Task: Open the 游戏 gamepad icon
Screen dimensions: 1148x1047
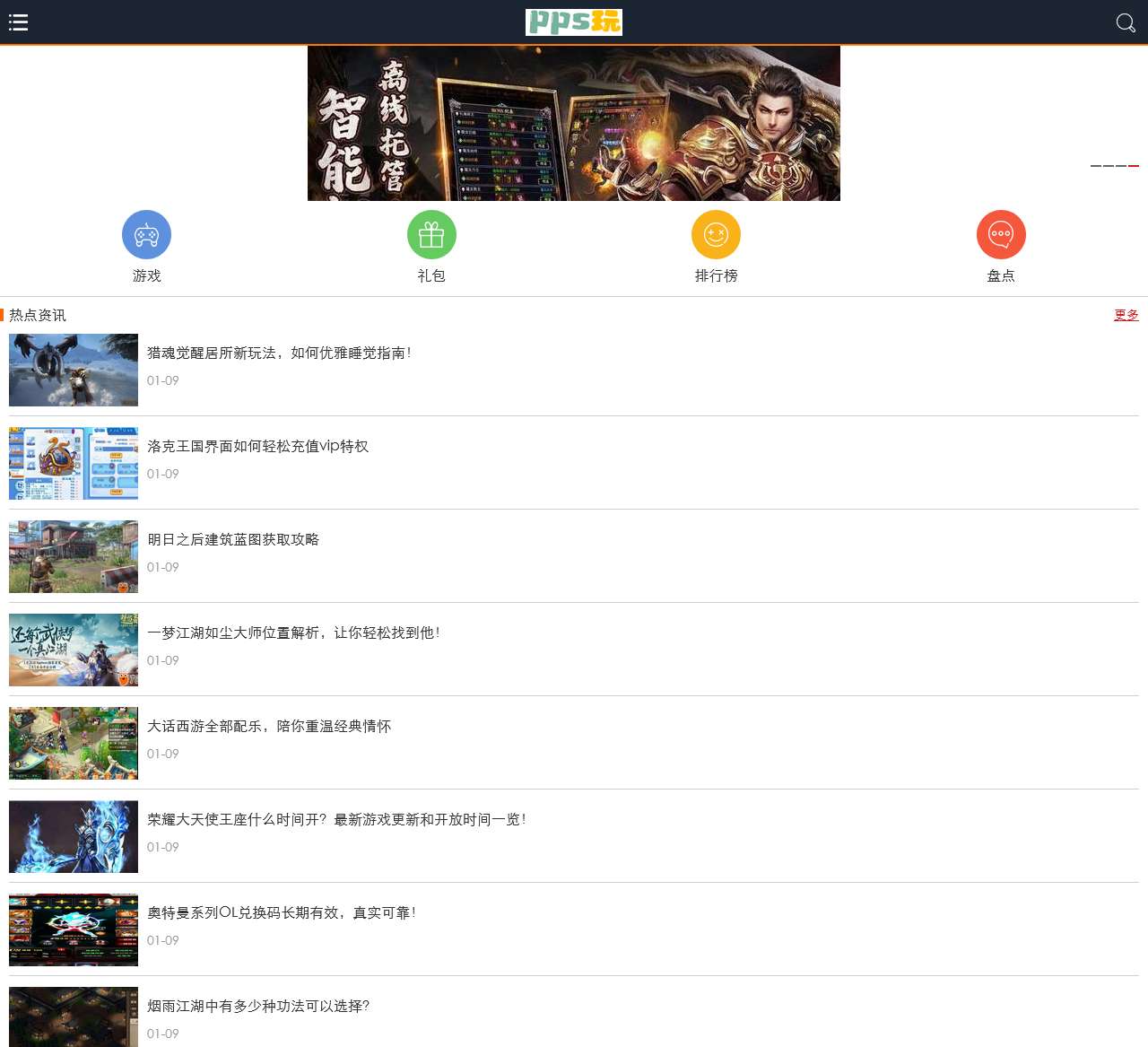Action: coord(146,235)
